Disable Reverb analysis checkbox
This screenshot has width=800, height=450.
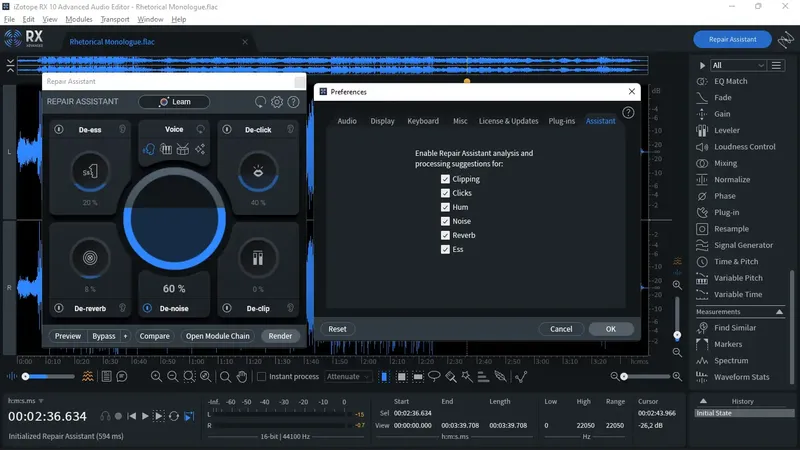446,236
